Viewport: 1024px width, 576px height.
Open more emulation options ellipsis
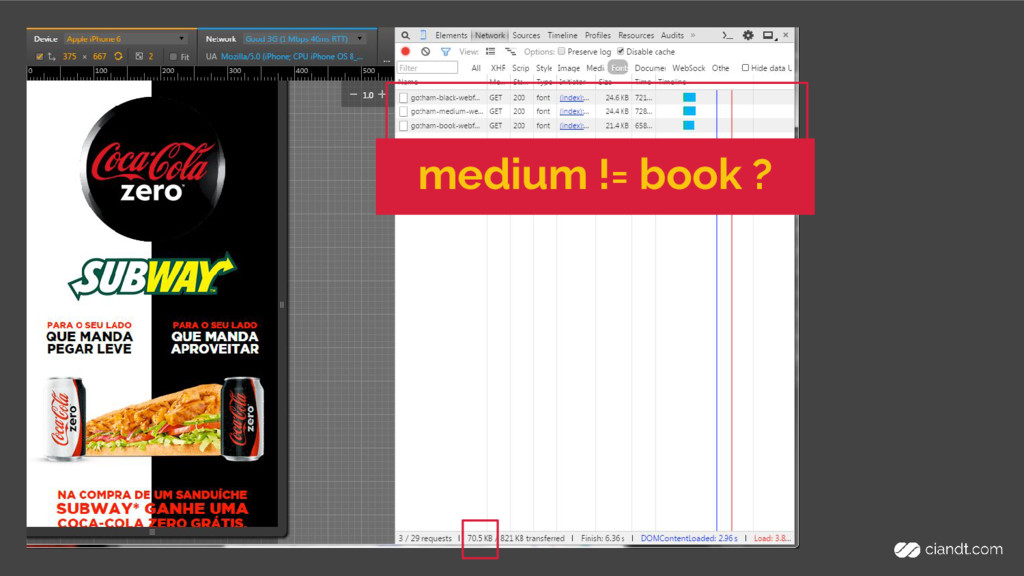coord(387,59)
